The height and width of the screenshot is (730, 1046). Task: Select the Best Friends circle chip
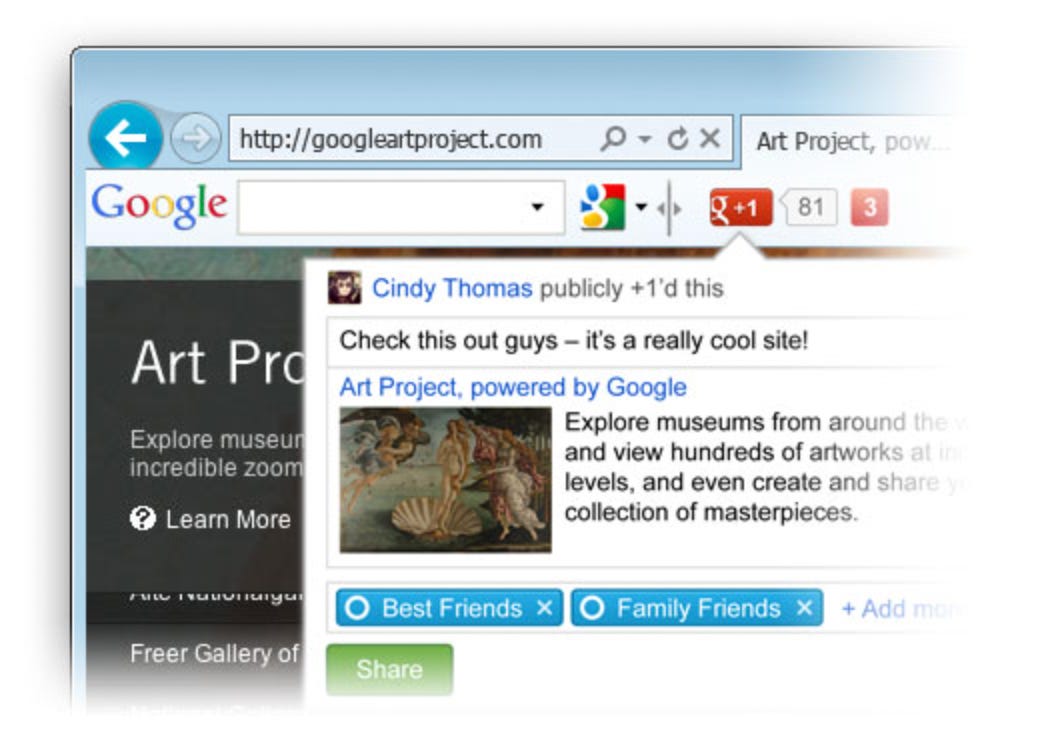pyautogui.click(x=450, y=608)
